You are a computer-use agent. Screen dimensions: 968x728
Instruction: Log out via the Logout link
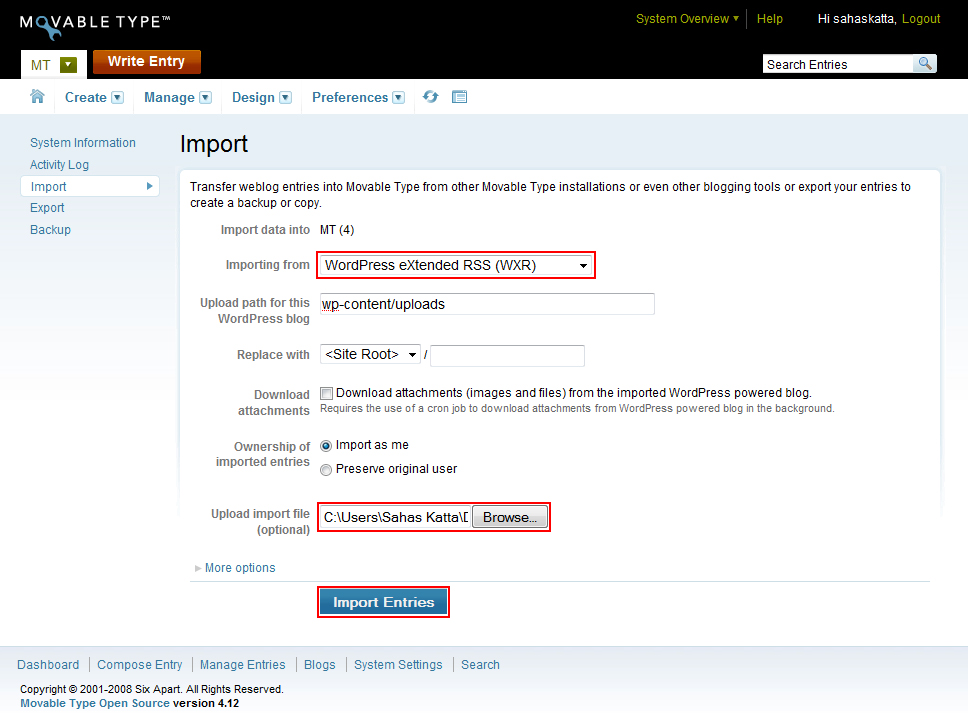[920, 19]
